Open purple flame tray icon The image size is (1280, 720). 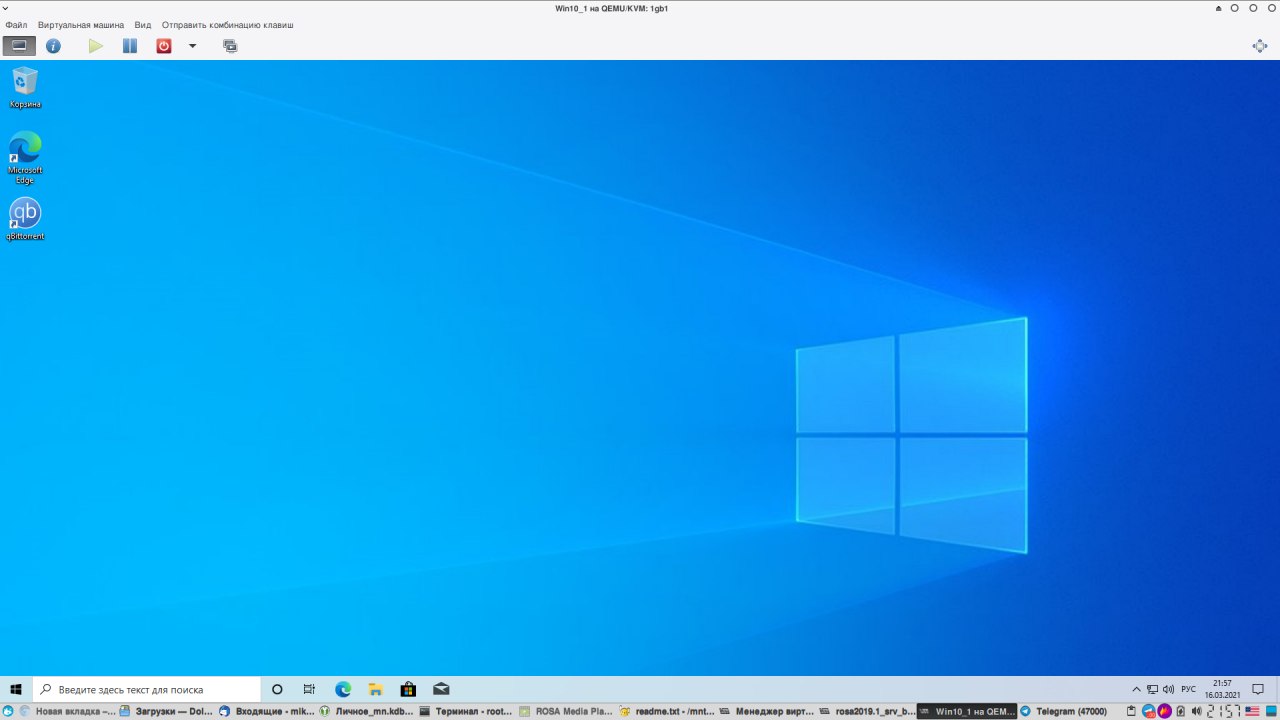pos(1165,711)
